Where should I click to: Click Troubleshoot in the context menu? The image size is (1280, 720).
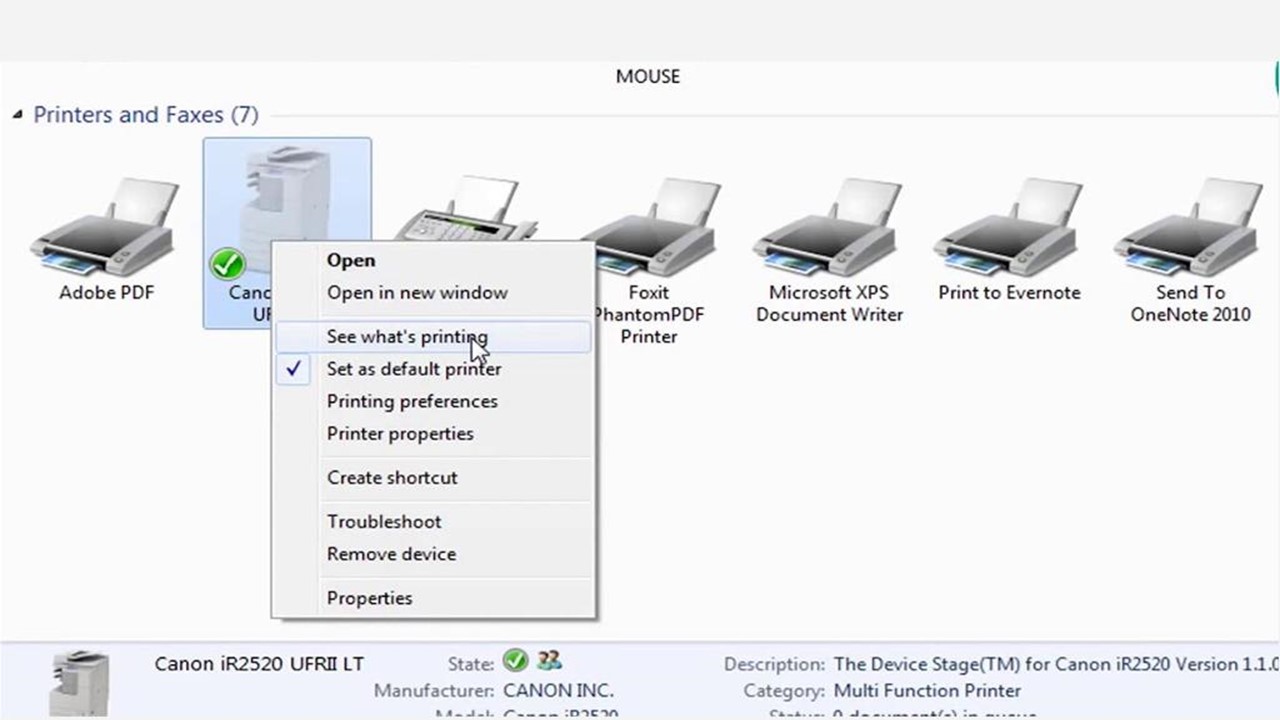384,521
